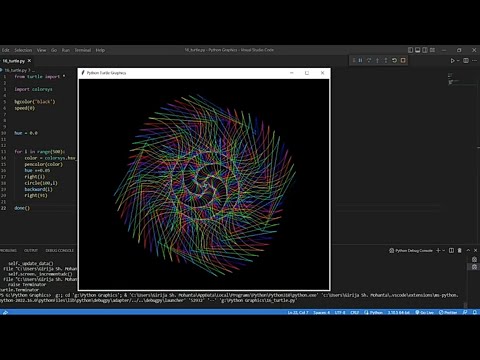Click the turtle feather icon in title bar
This screenshot has height=360, width=480.
coord(83,73)
